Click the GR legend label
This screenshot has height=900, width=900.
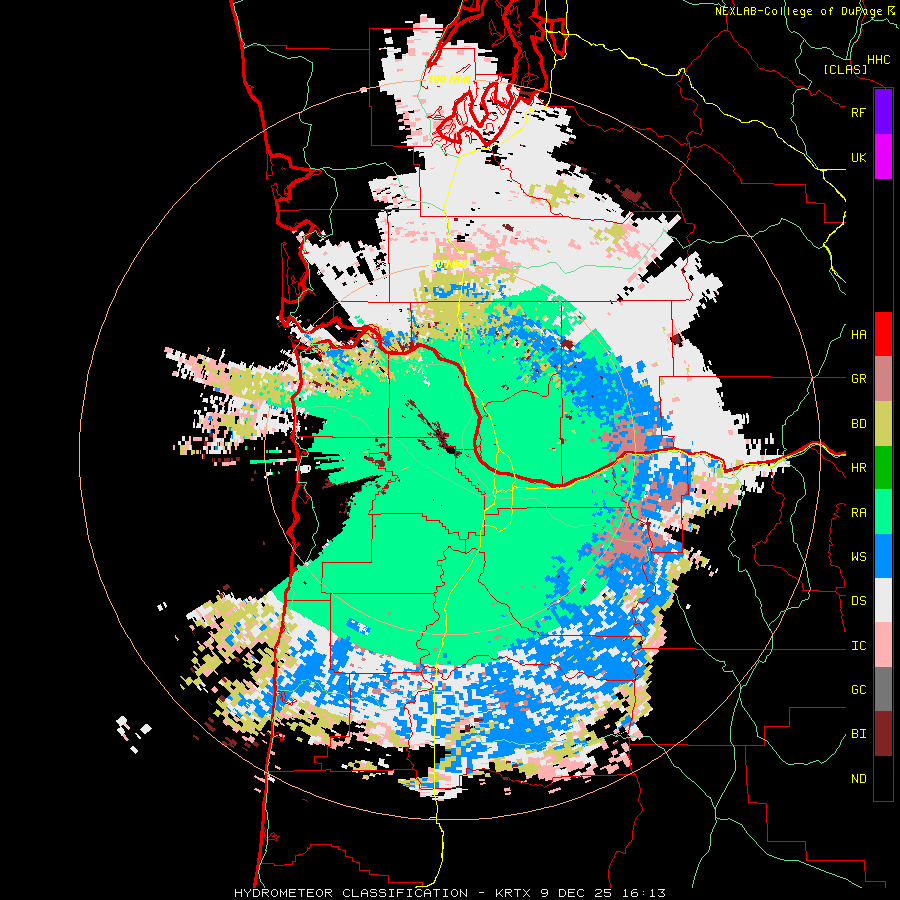pyautogui.click(x=858, y=379)
